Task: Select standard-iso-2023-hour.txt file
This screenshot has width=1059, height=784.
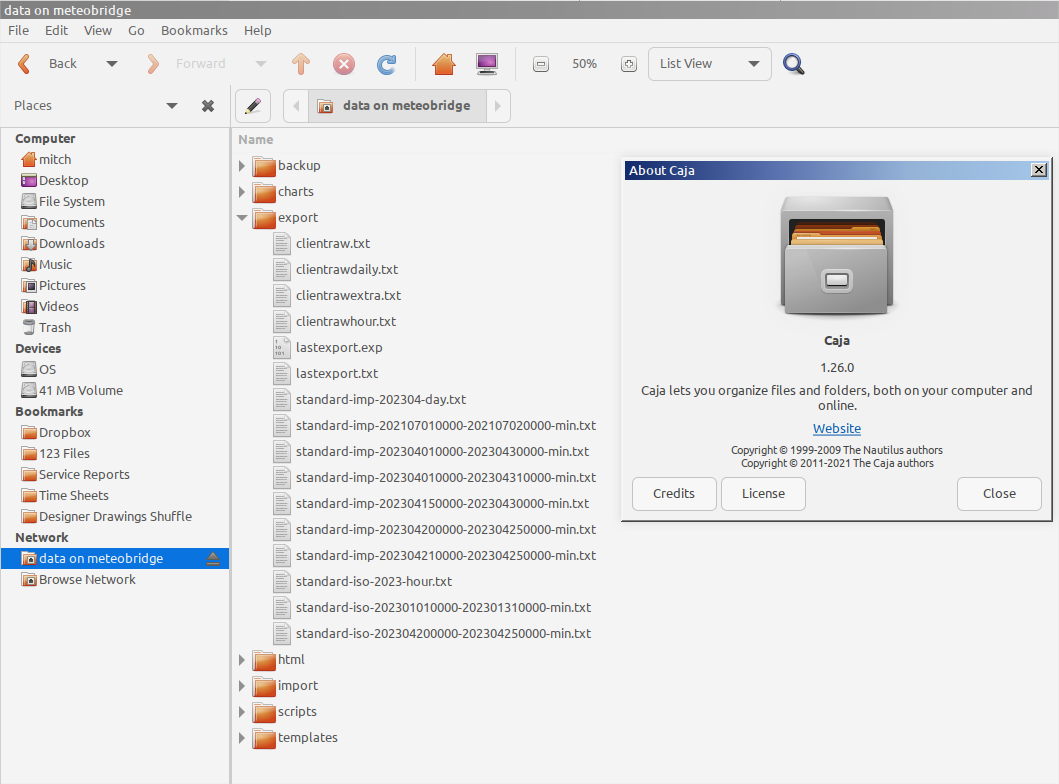Action: click(363, 581)
